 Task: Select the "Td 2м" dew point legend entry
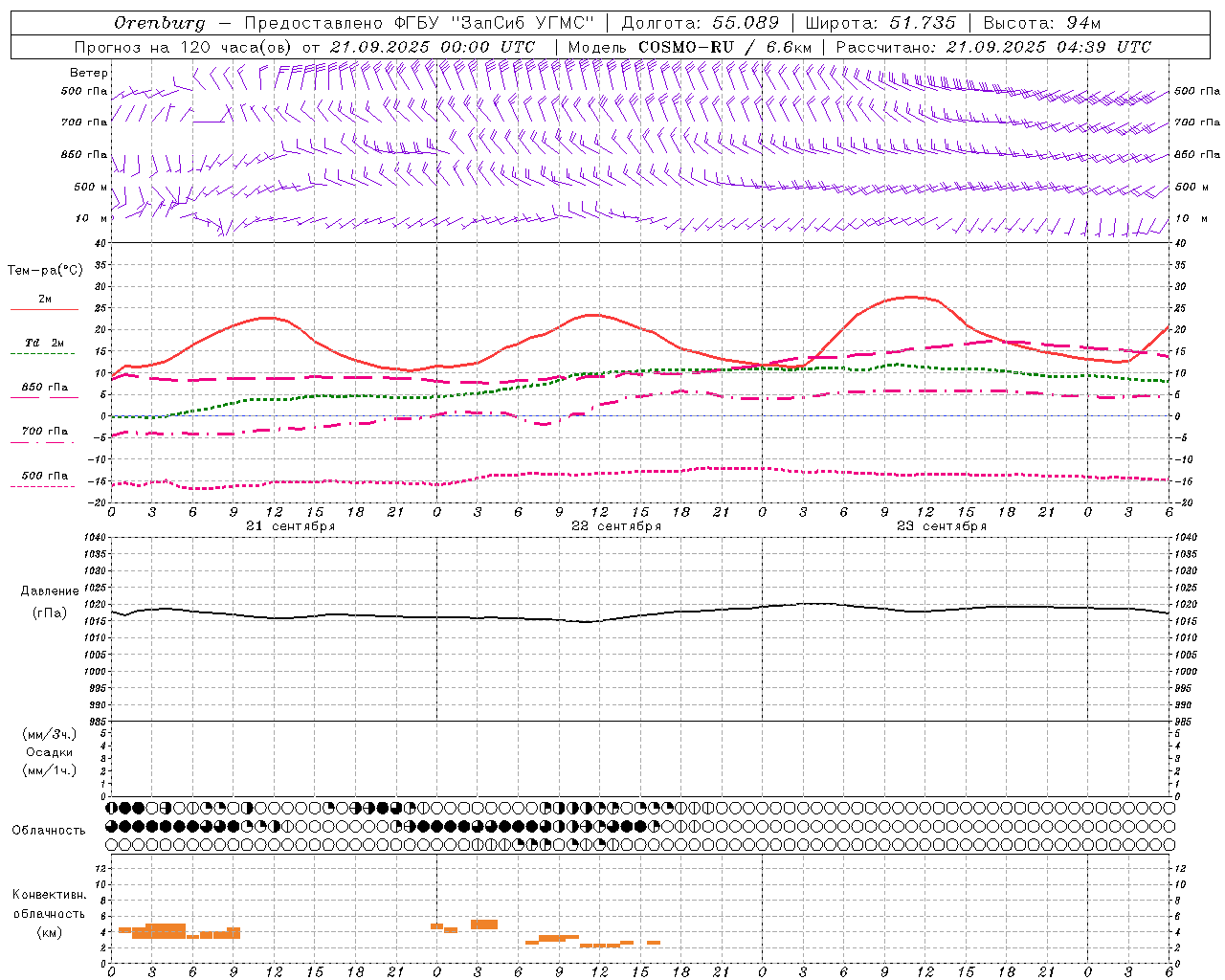click(x=44, y=343)
